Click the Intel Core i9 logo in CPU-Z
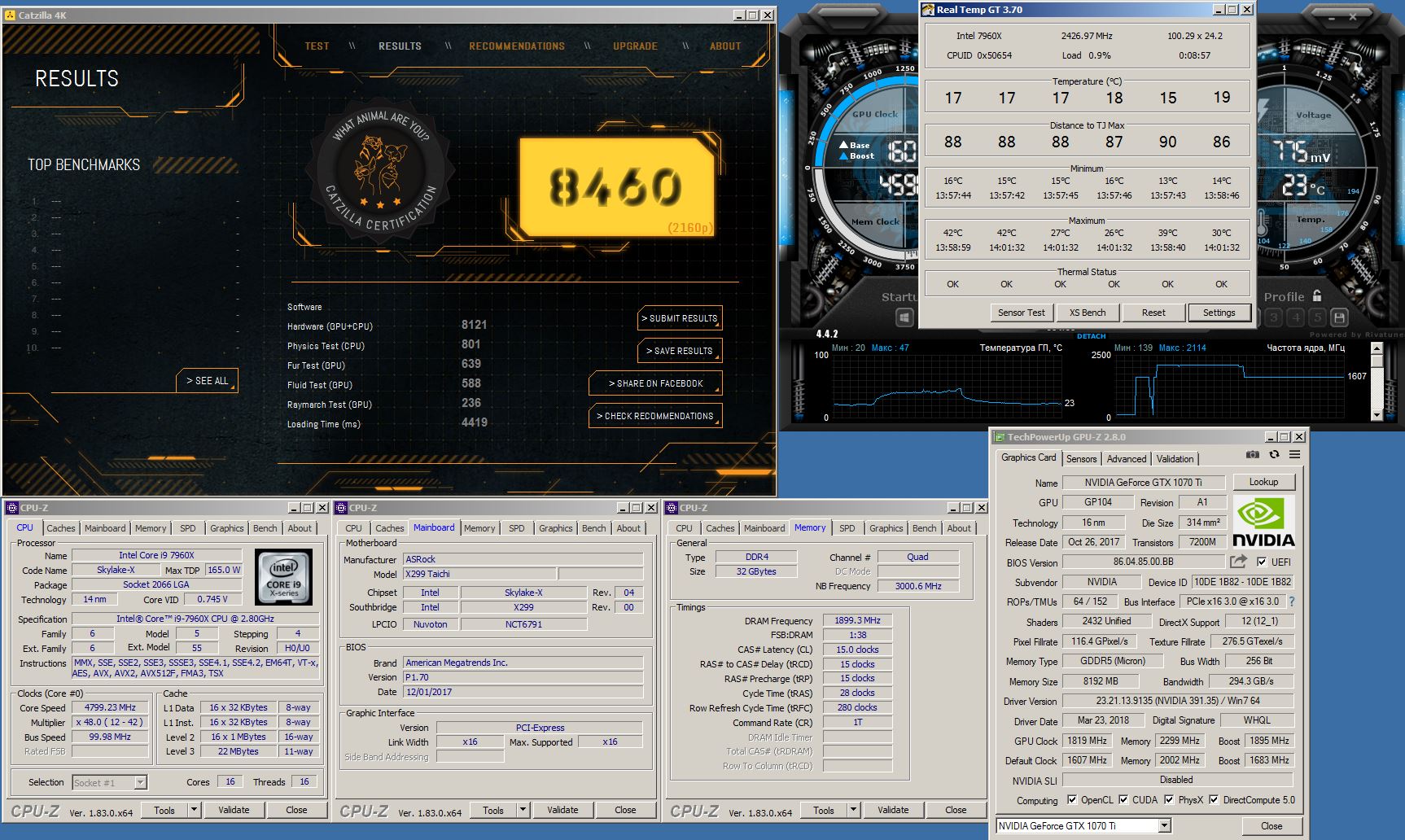 pos(284,575)
